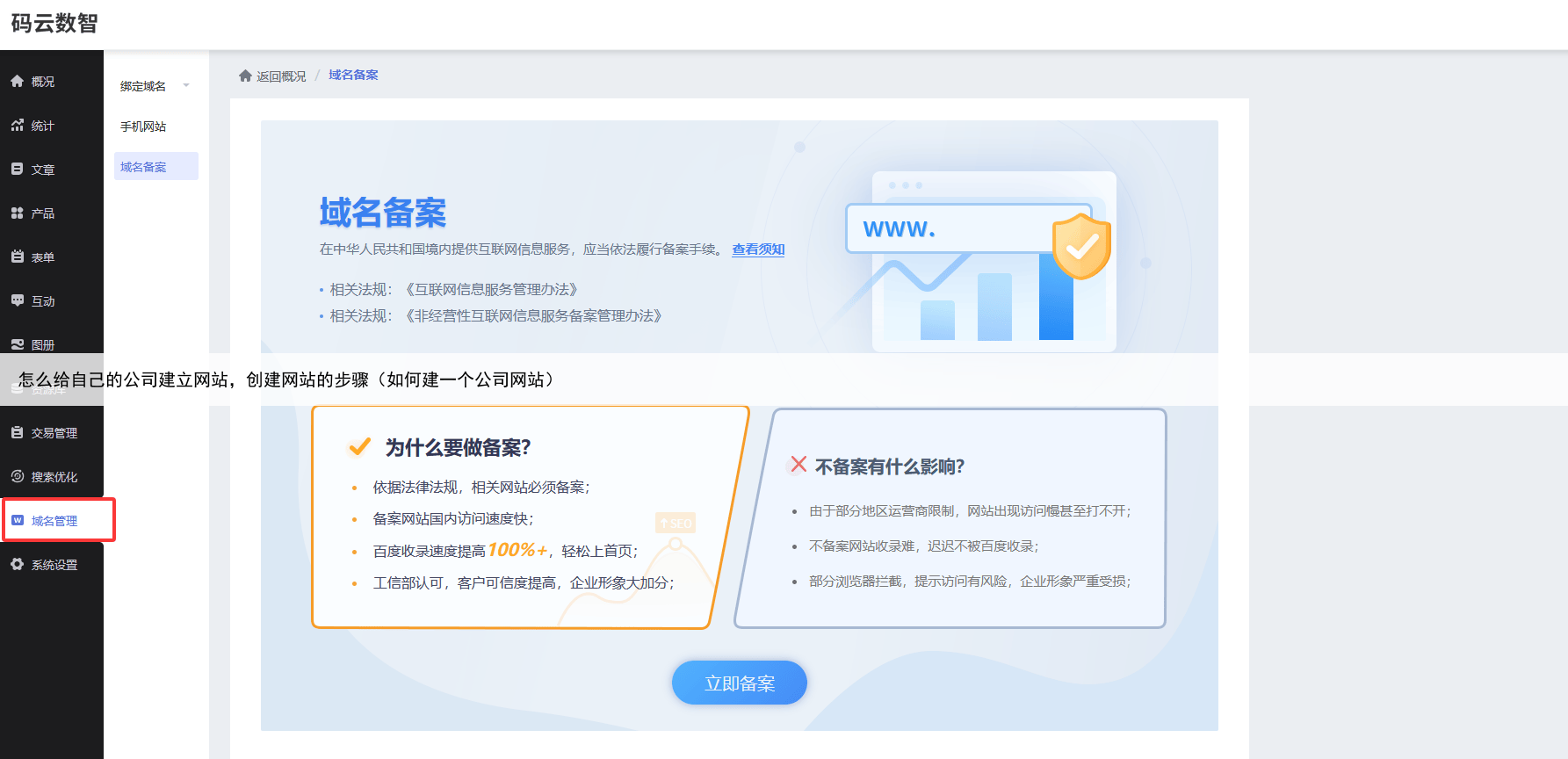The image size is (1568, 759).
Task: Open the 查看须知 link
Action: [758, 249]
